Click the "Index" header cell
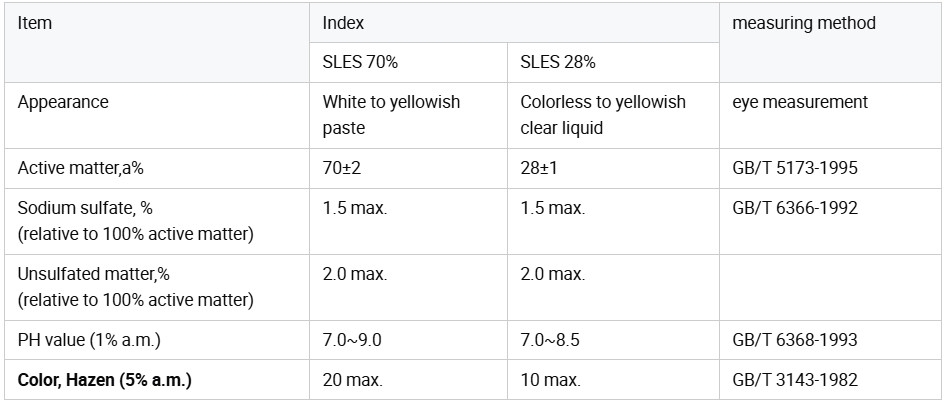Screen dimensions: 947x404 tap(343, 23)
